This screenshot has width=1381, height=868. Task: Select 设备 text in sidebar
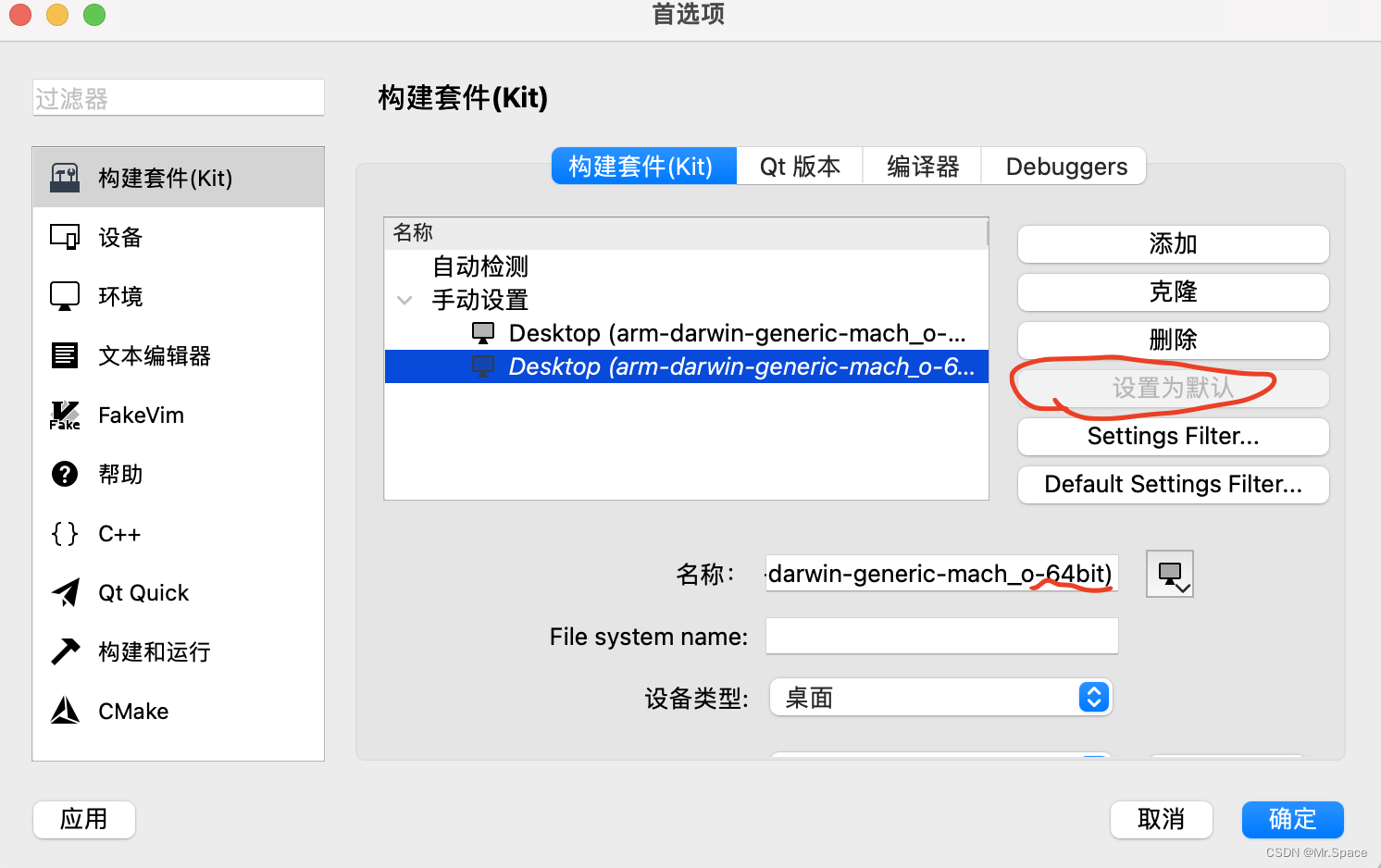click(x=120, y=238)
